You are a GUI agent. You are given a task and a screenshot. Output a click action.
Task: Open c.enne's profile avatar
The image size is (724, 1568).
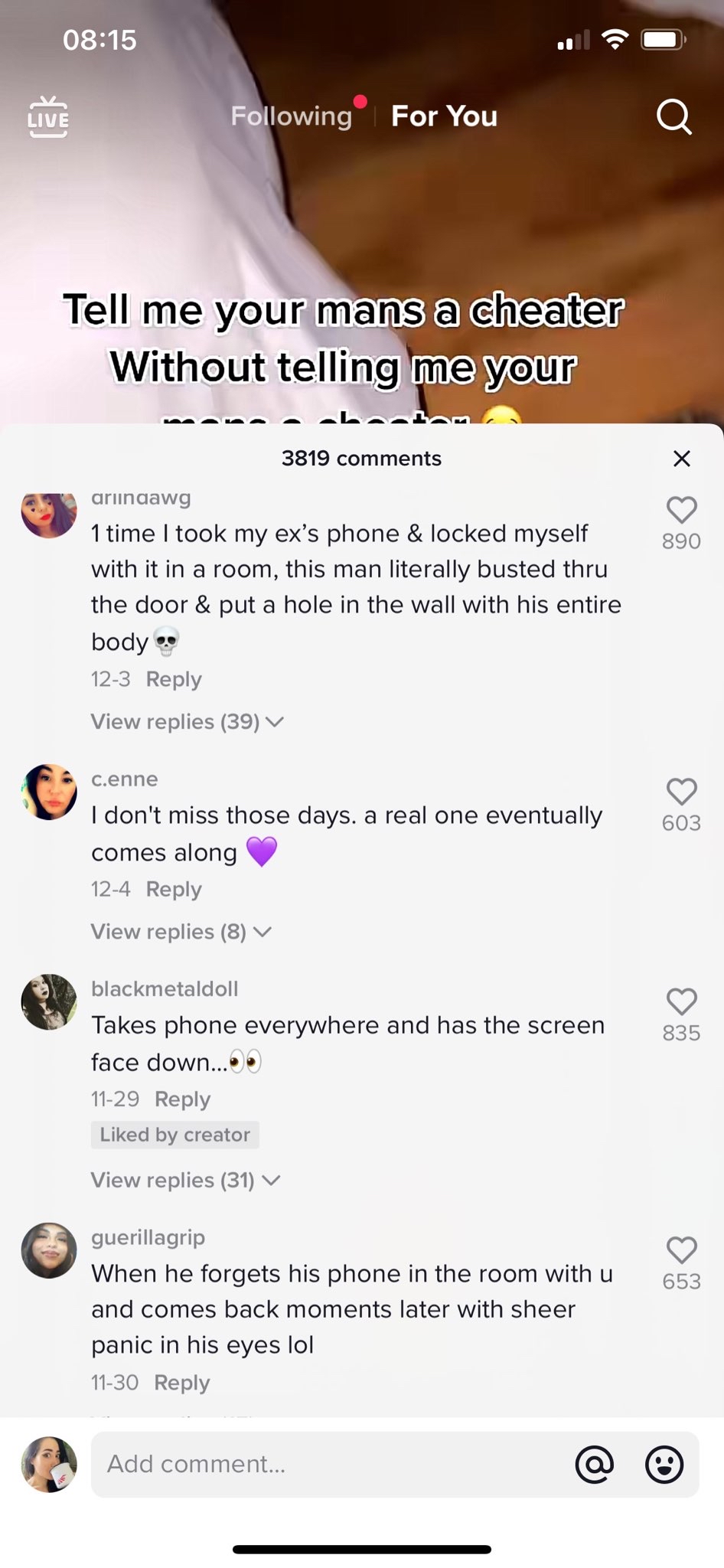(x=49, y=792)
